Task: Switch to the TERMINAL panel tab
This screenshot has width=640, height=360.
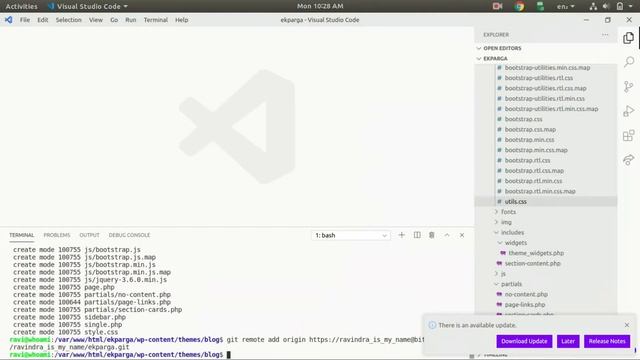Action: [22, 235]
